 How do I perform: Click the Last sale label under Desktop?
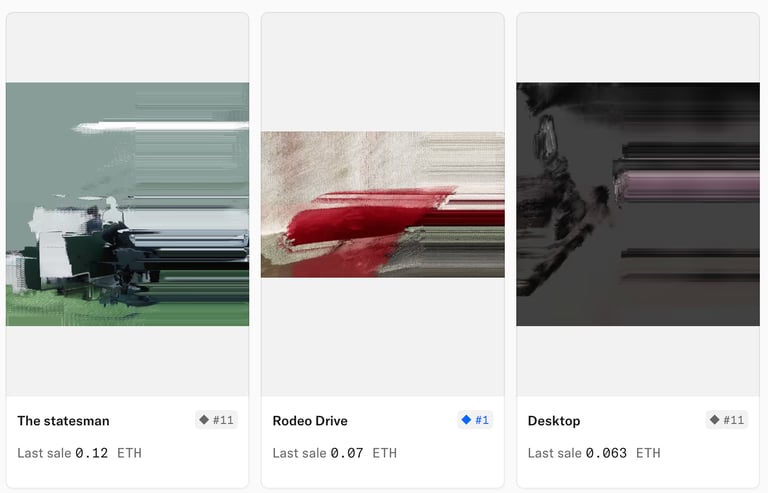(x=554, y=453)
